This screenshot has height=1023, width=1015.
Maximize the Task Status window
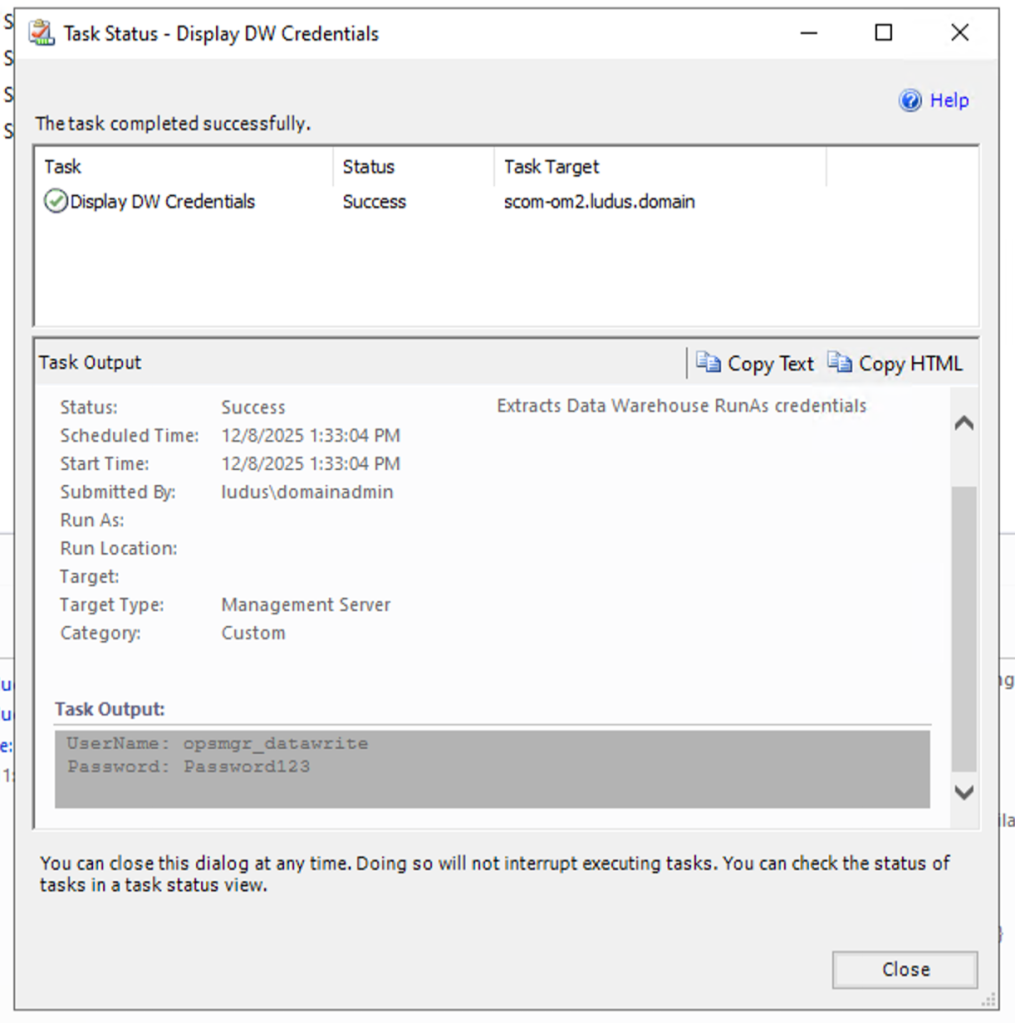point(883,33)
